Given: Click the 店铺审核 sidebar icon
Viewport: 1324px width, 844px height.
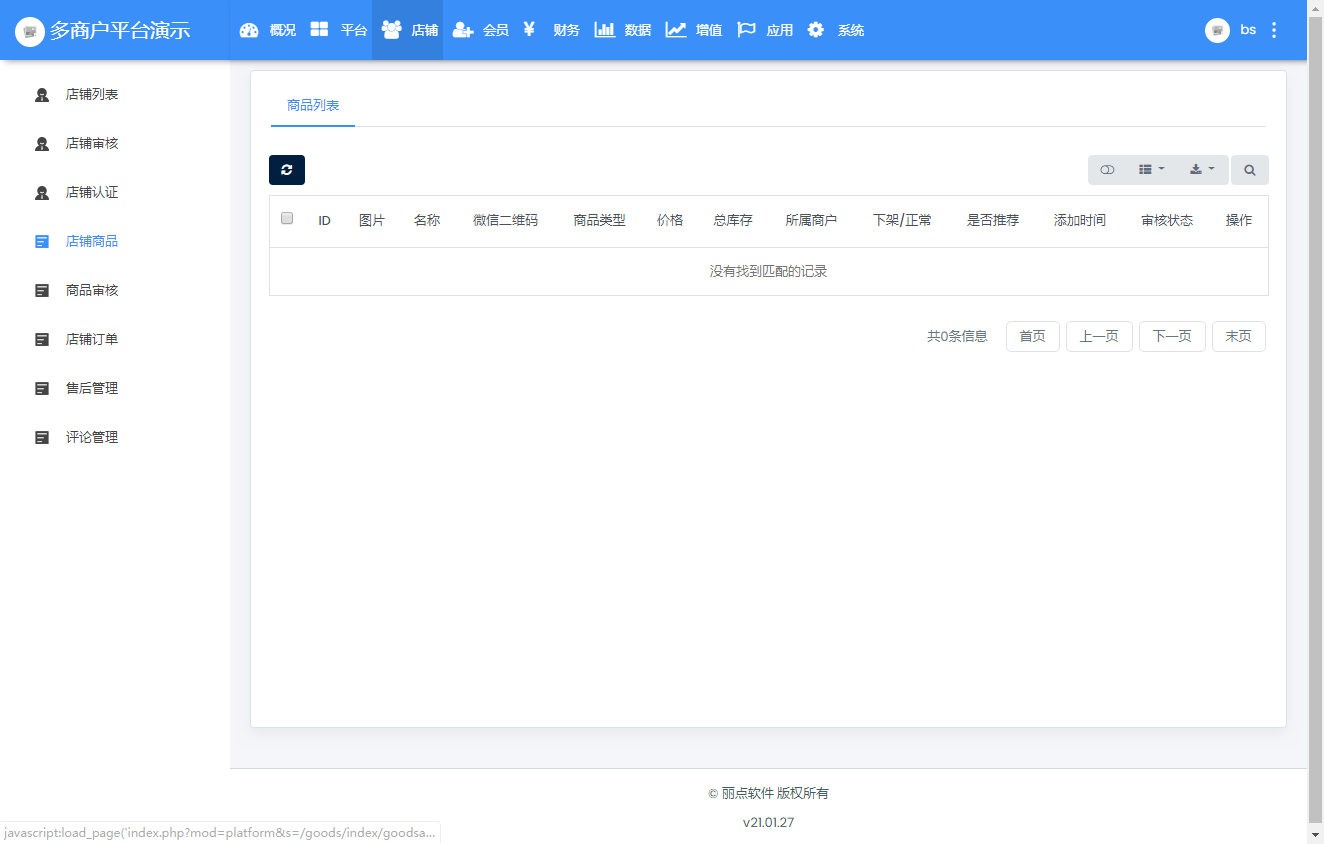Looking at the screenshot, I should pyautogui.click(x=42, y=144).
